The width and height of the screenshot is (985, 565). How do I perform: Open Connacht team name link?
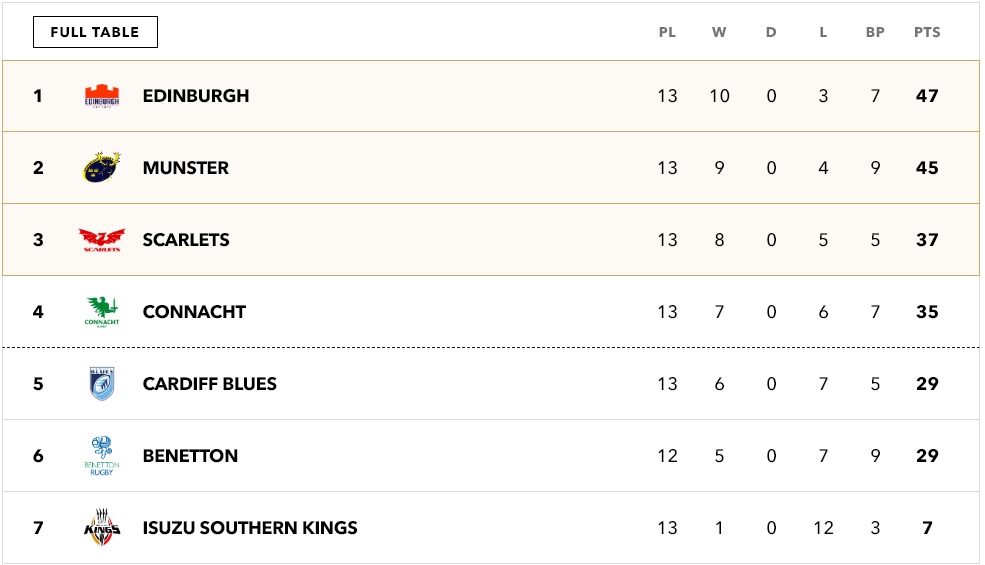click(194, 312)
